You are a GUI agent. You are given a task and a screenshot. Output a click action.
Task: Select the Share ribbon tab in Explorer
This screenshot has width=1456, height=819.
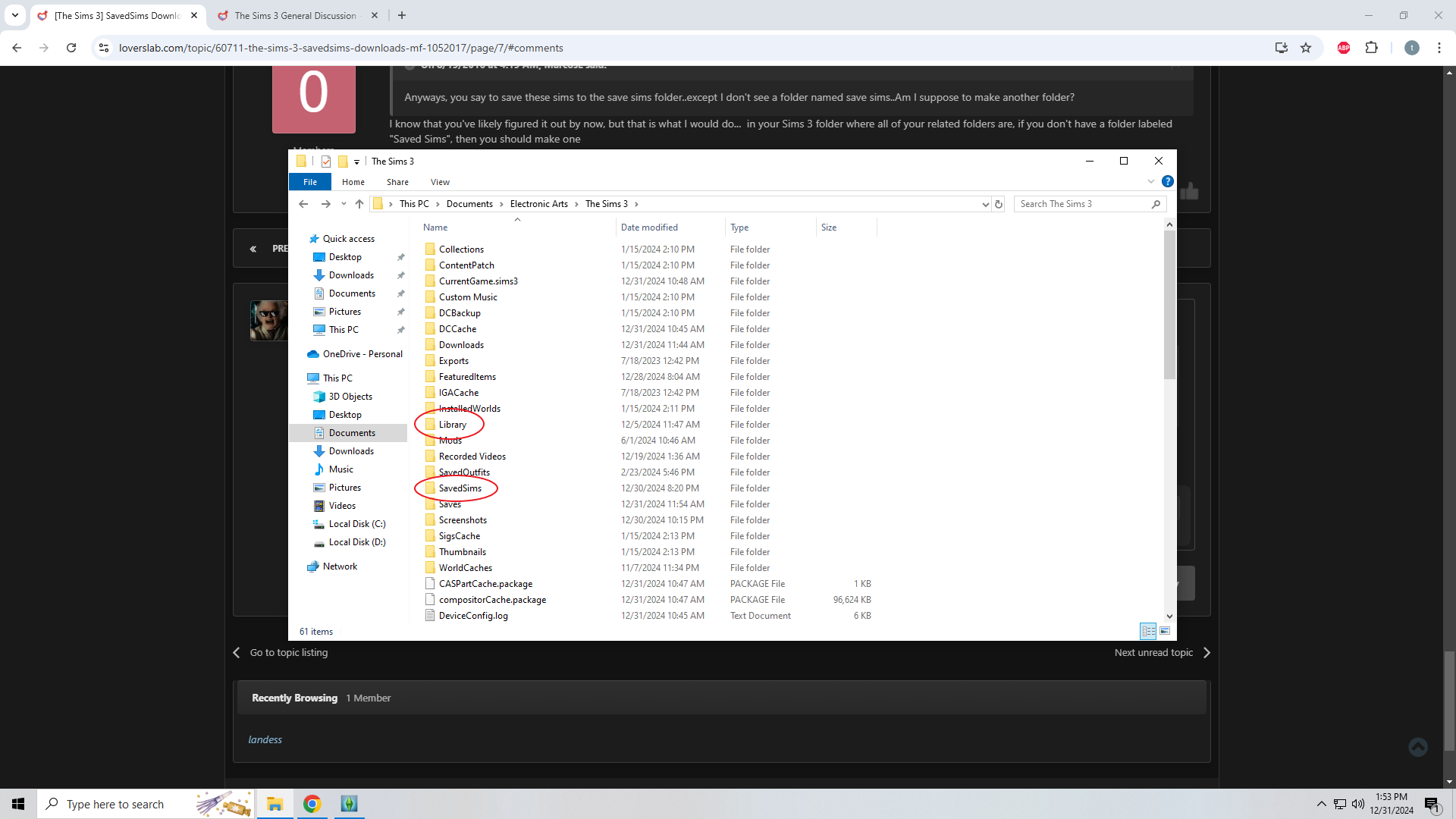pos(397,182)
